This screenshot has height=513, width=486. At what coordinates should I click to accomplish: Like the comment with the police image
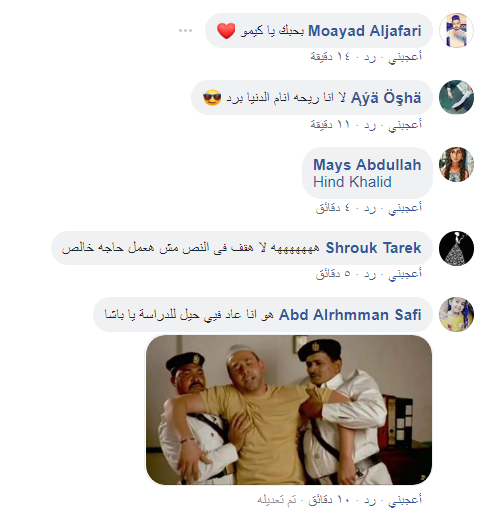[405, 499]
